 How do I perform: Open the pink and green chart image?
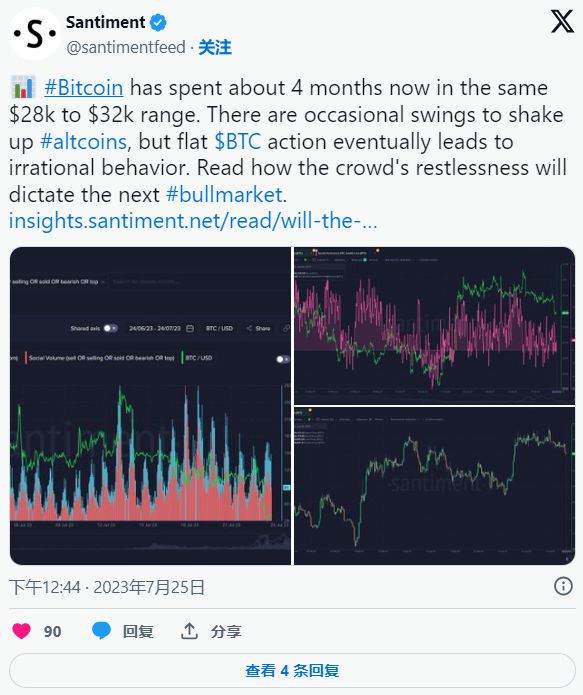point(434,326)
